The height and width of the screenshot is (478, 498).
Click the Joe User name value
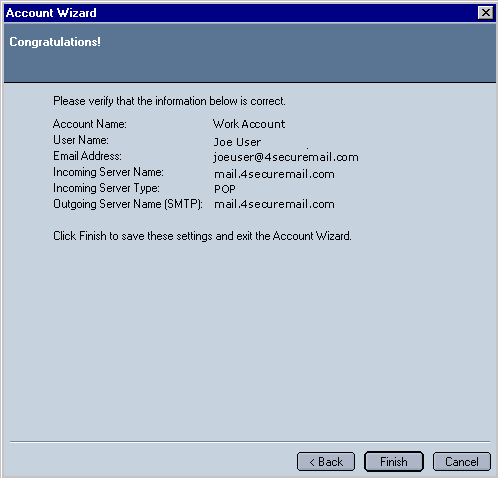point(237,142)
